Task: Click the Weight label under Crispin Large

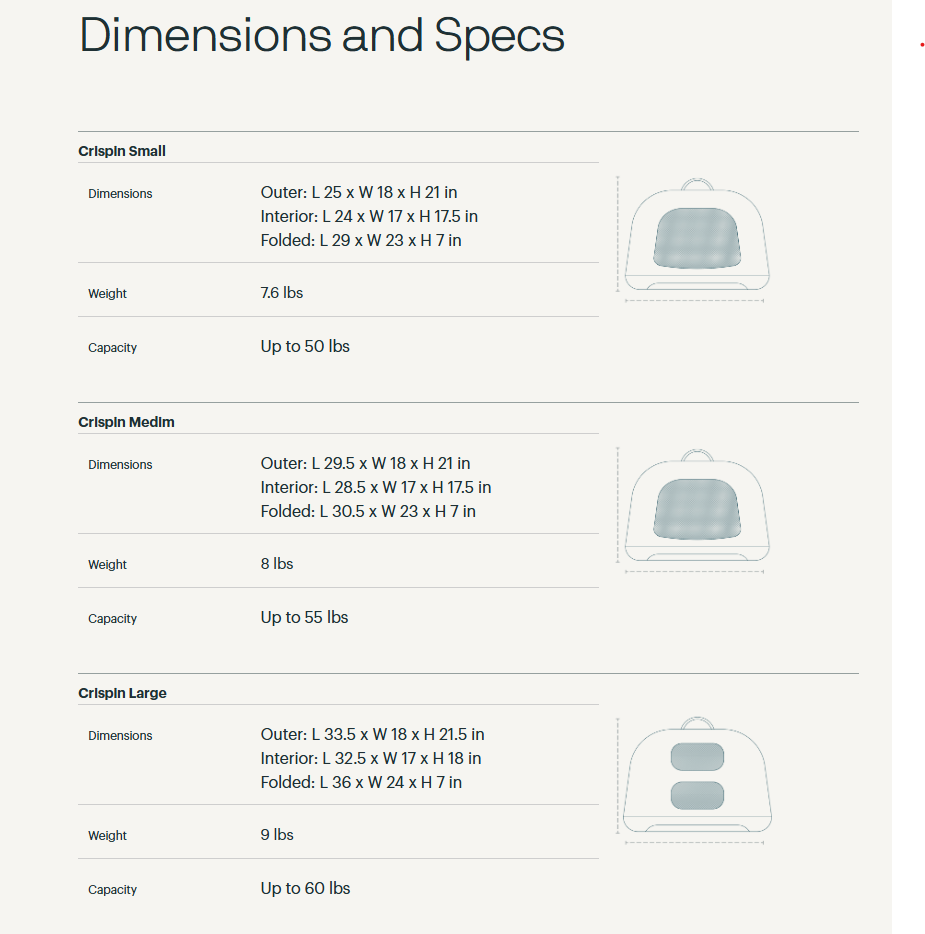Action: tap(107, 836)
